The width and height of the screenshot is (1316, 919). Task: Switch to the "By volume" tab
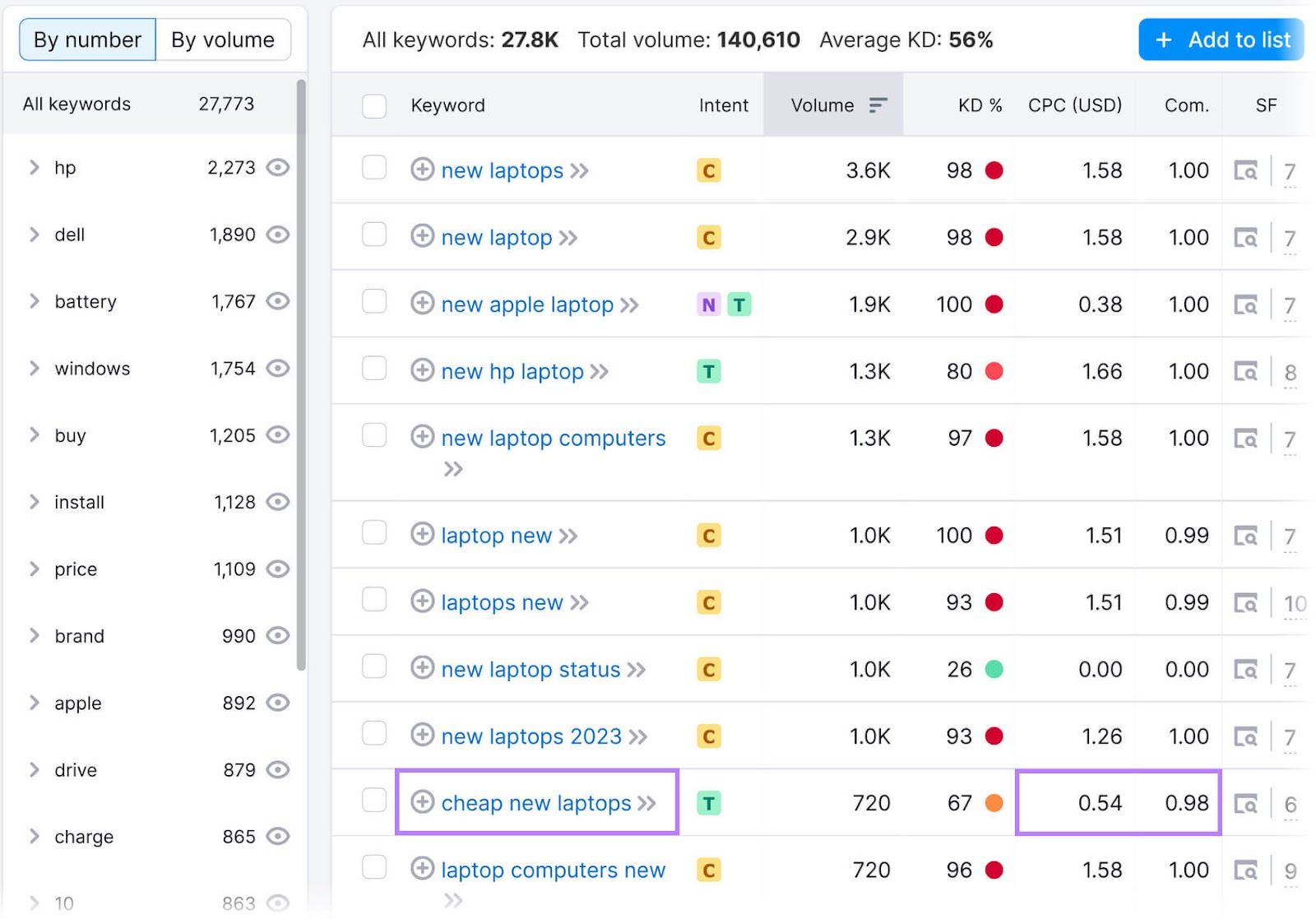tap(223, 39)
